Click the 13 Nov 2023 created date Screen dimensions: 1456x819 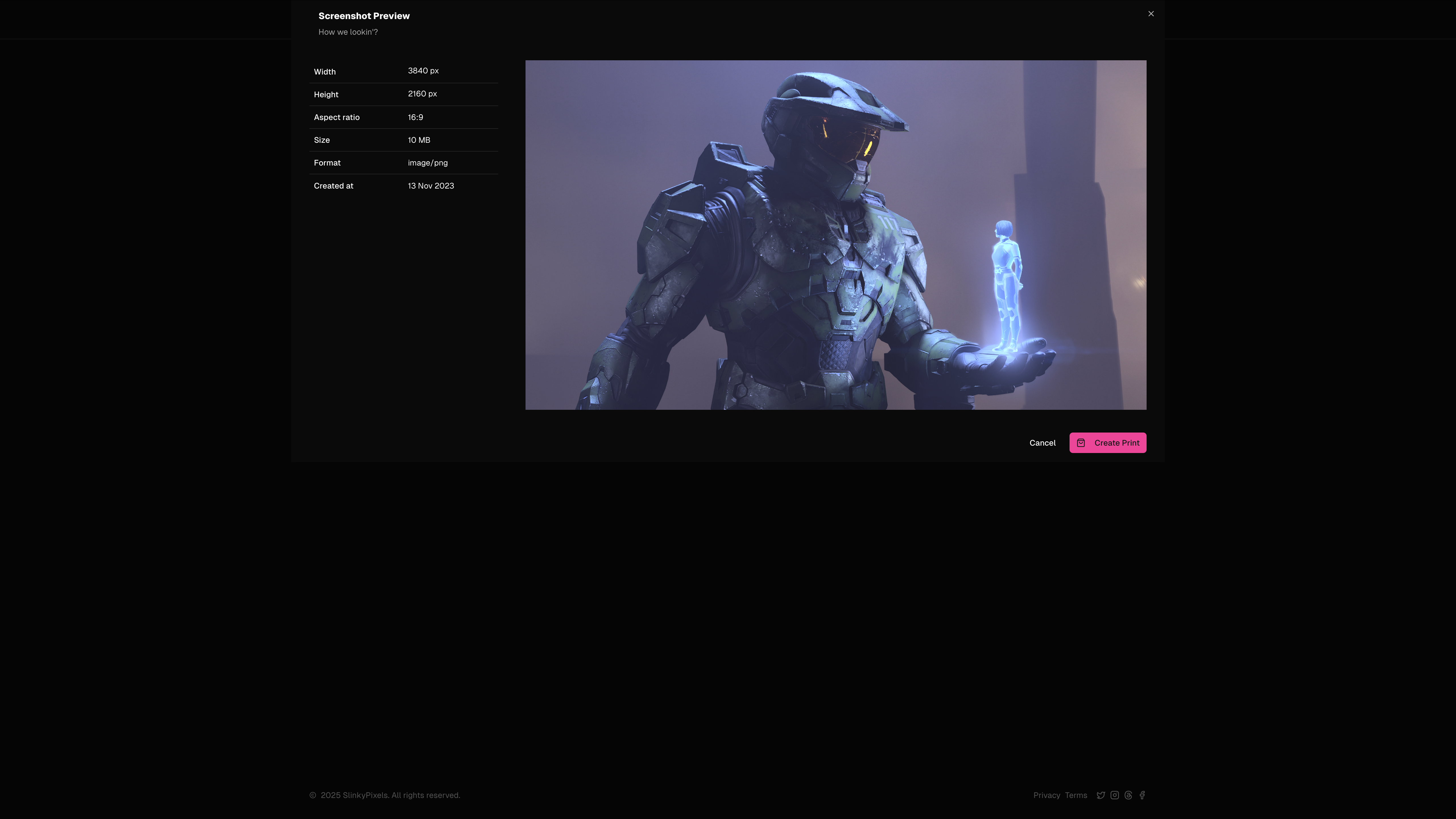pyautogui.click(x=431, y=185)
